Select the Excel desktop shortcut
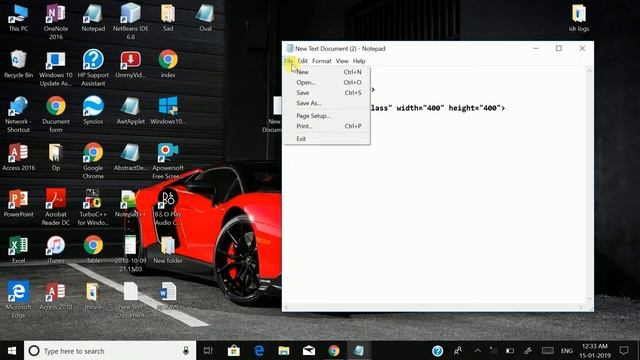This screenshot has width=640, height=360. click(x=18, y=250)
